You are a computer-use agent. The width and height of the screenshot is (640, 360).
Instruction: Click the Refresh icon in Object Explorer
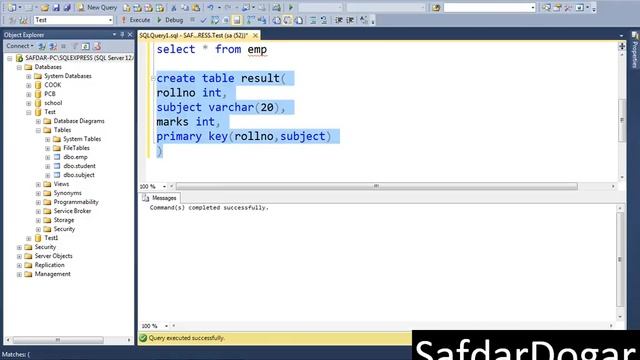pyautogui.click(x=86, y=46)
